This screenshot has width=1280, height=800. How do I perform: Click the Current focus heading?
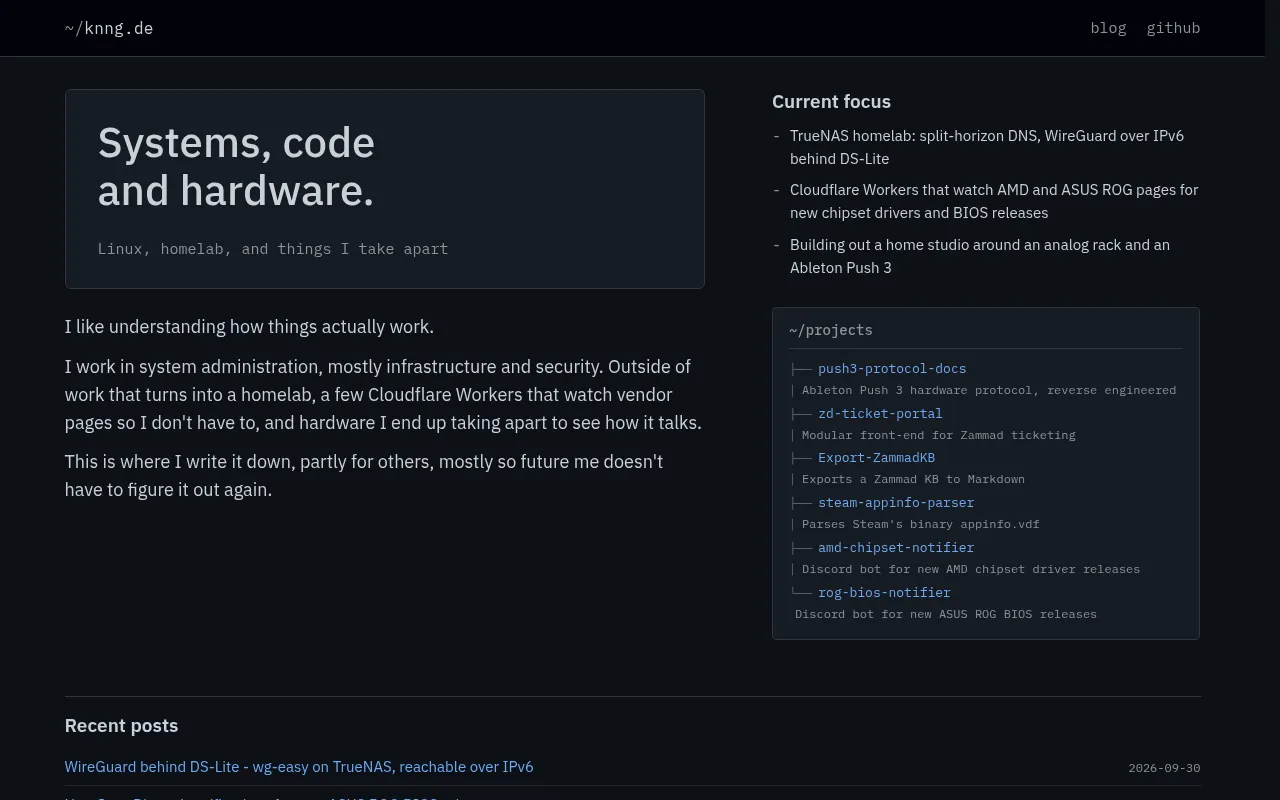click(831, 102)
